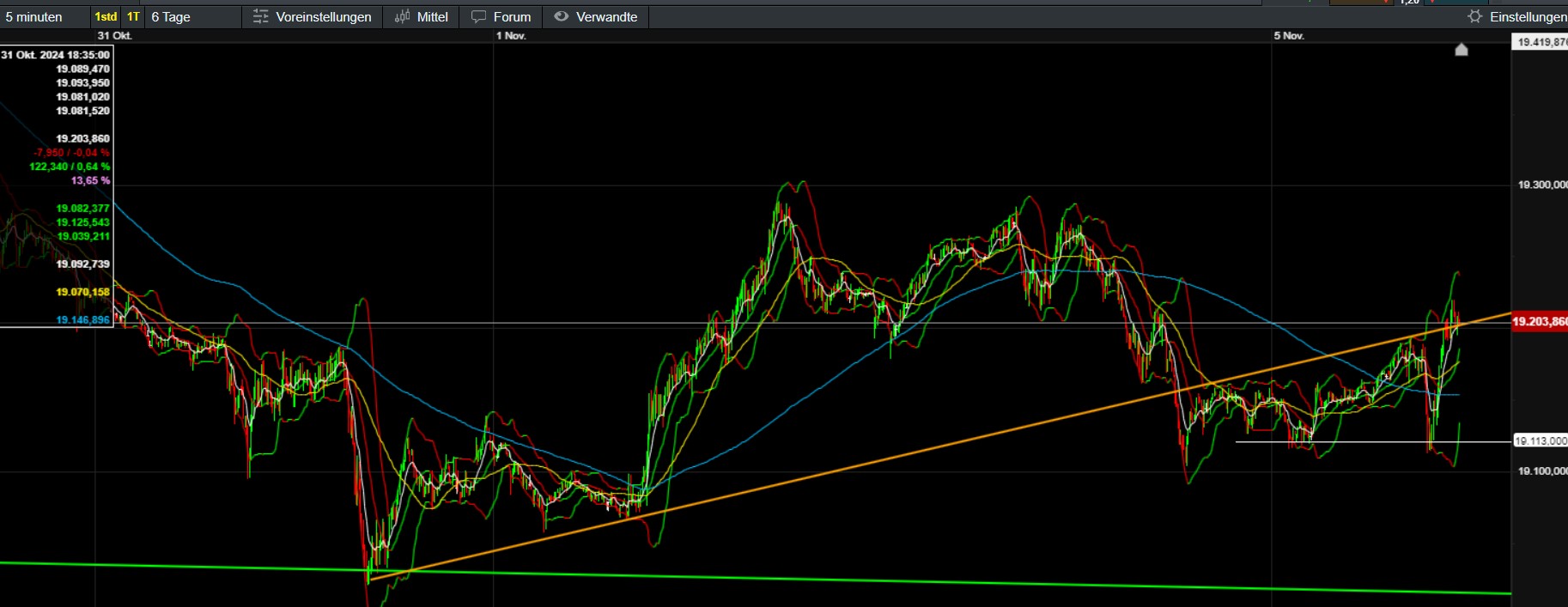Click the green 19.039,211 indicator value
Viewport: 1568px width, 607px height.
click(83, 236)
